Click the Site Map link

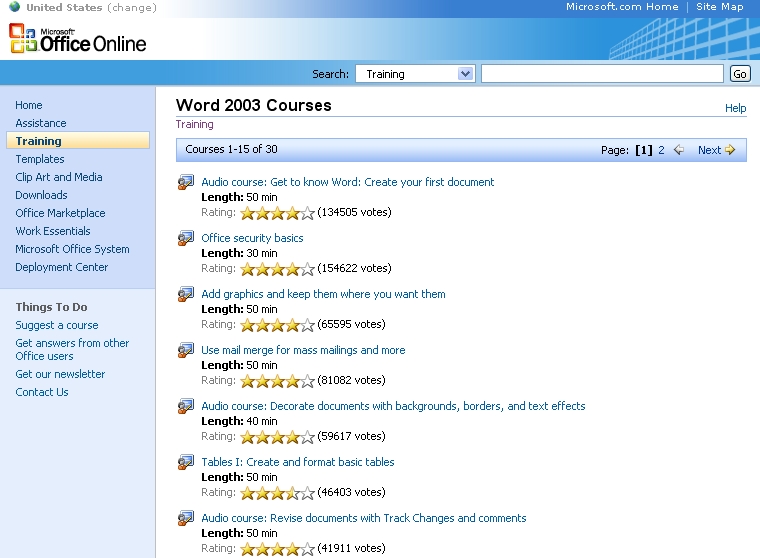[720, 7]
